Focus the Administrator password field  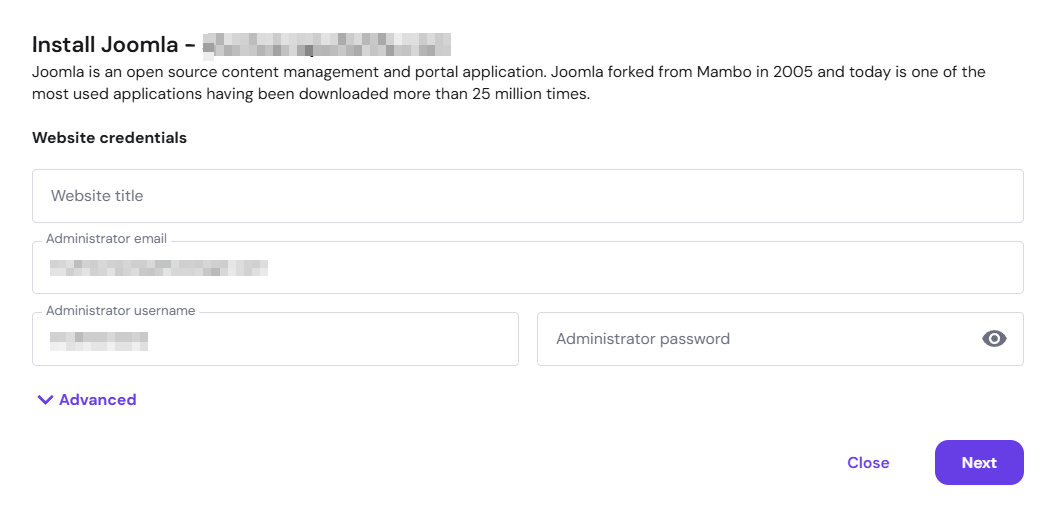[780, 339]
